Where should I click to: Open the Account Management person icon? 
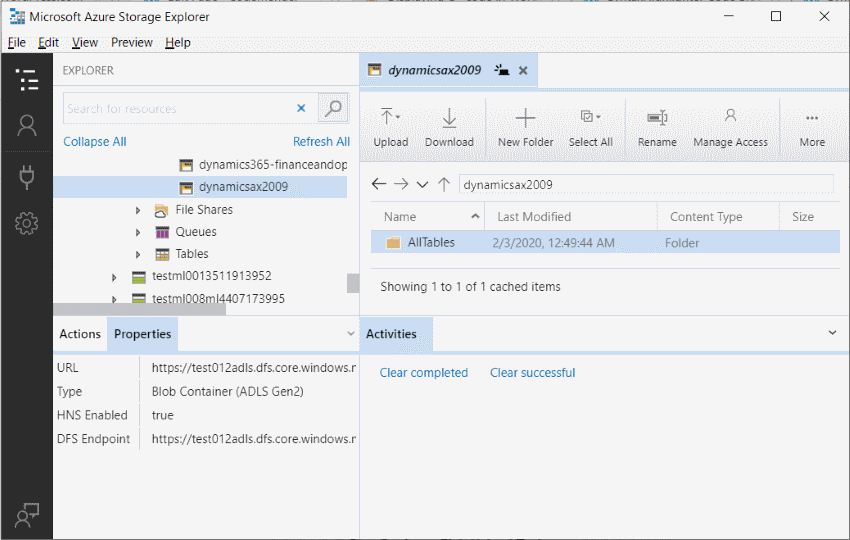27,126
